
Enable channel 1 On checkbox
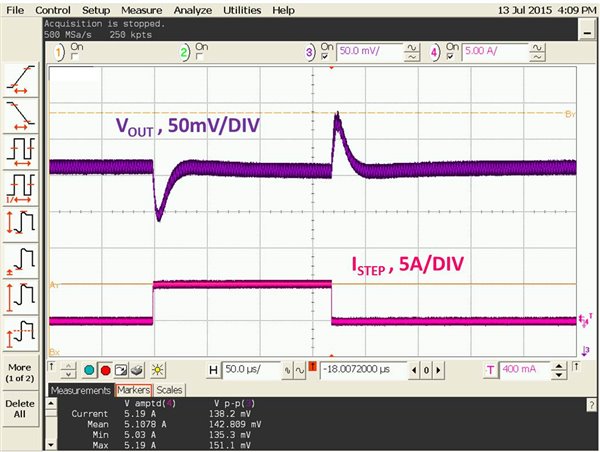tap(73, 55)
